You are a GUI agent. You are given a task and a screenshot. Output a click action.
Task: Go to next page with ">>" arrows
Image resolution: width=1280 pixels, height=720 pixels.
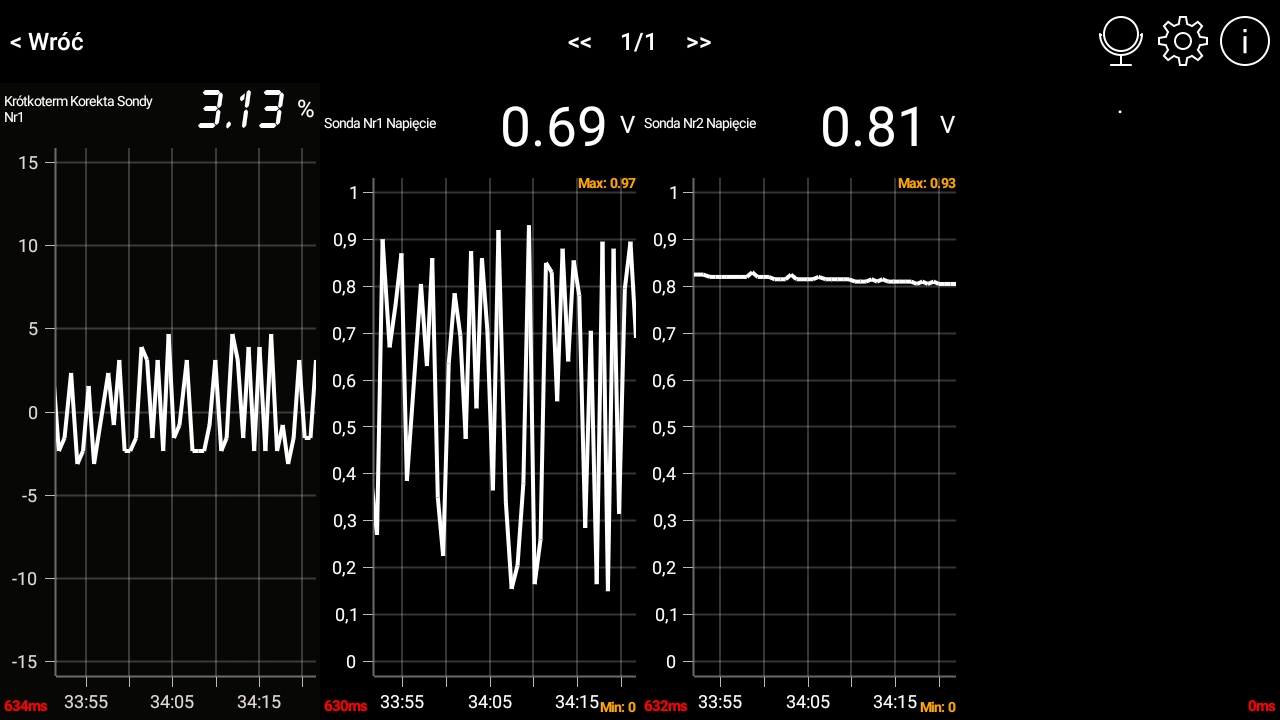coord(699,42)
